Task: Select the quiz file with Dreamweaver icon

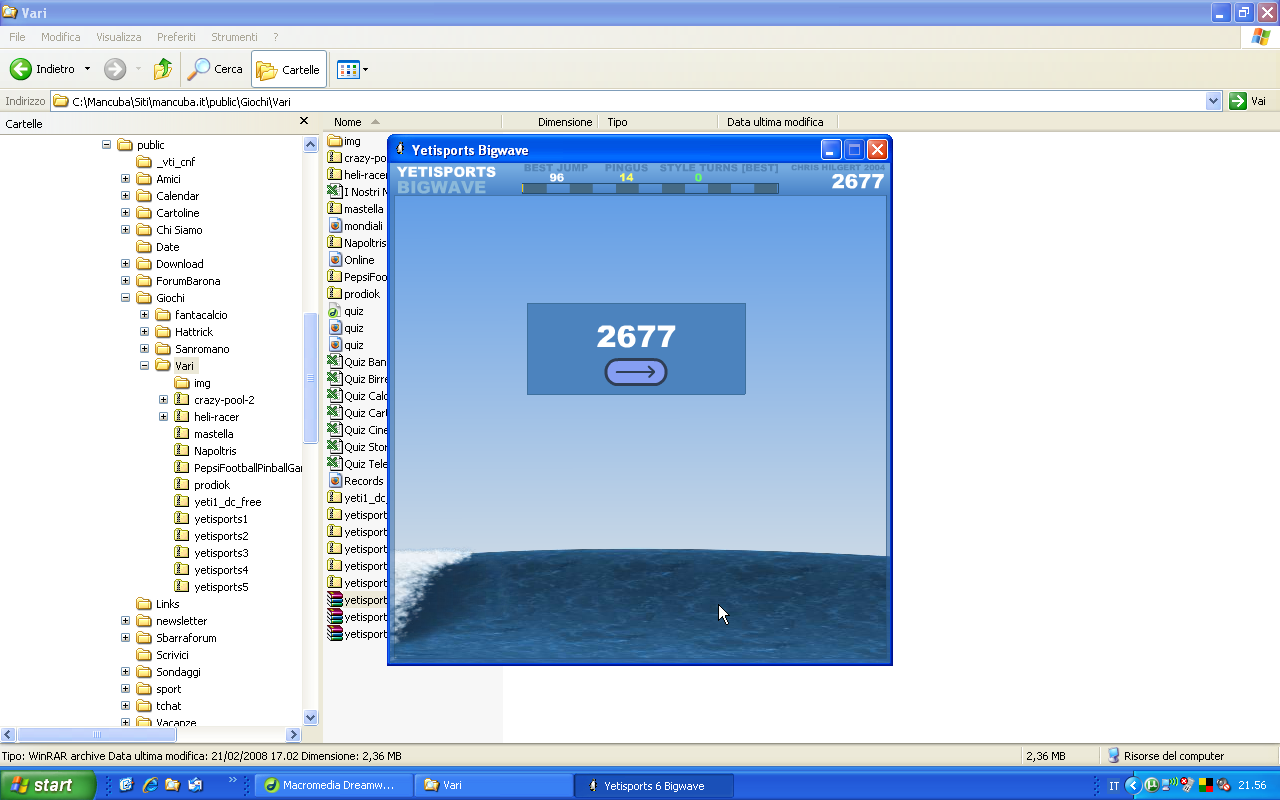Action: [x=335, y=311]
